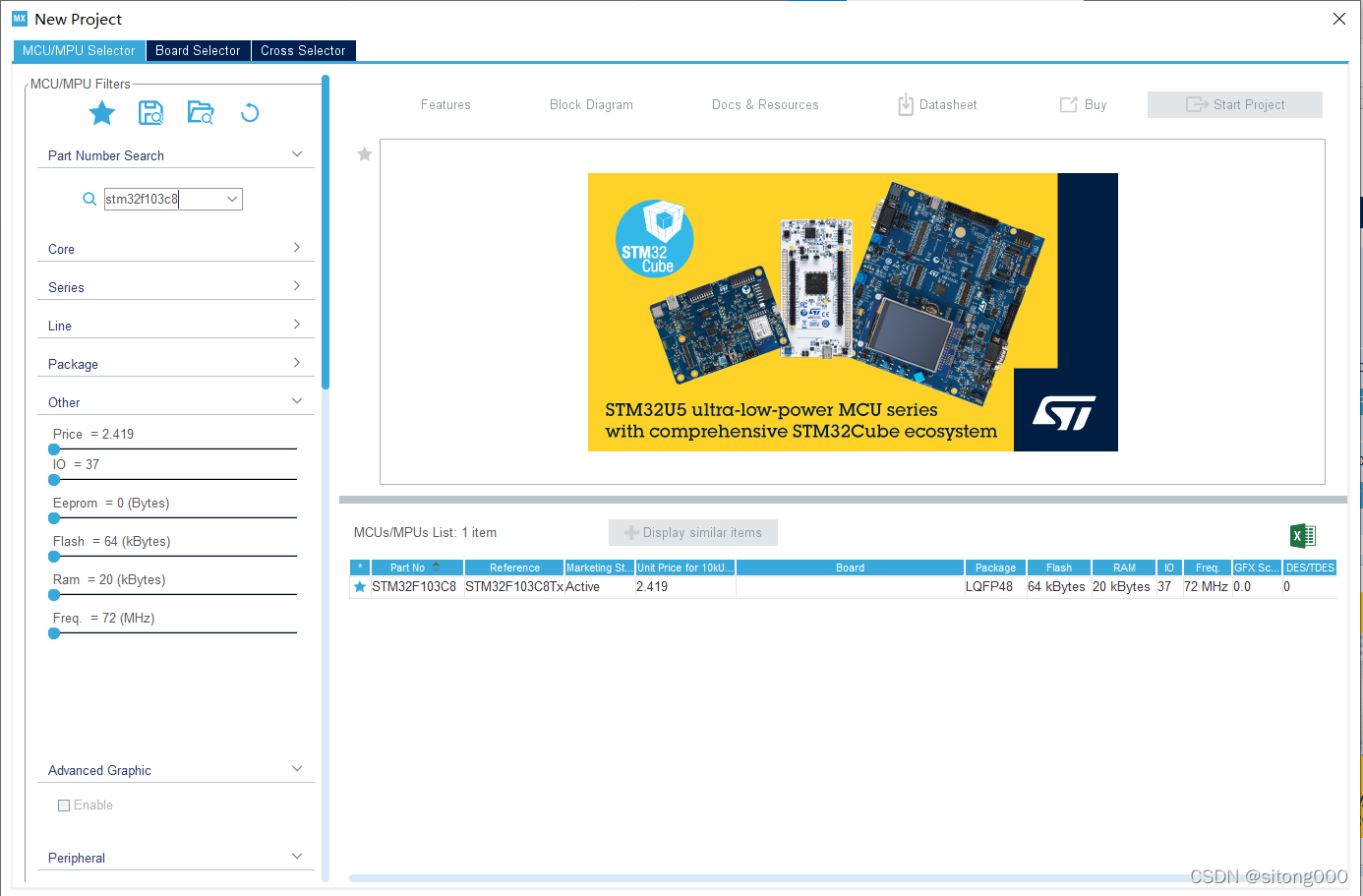
Task: Click the MX app icon in title bar
Action: [x=20, y=19]
